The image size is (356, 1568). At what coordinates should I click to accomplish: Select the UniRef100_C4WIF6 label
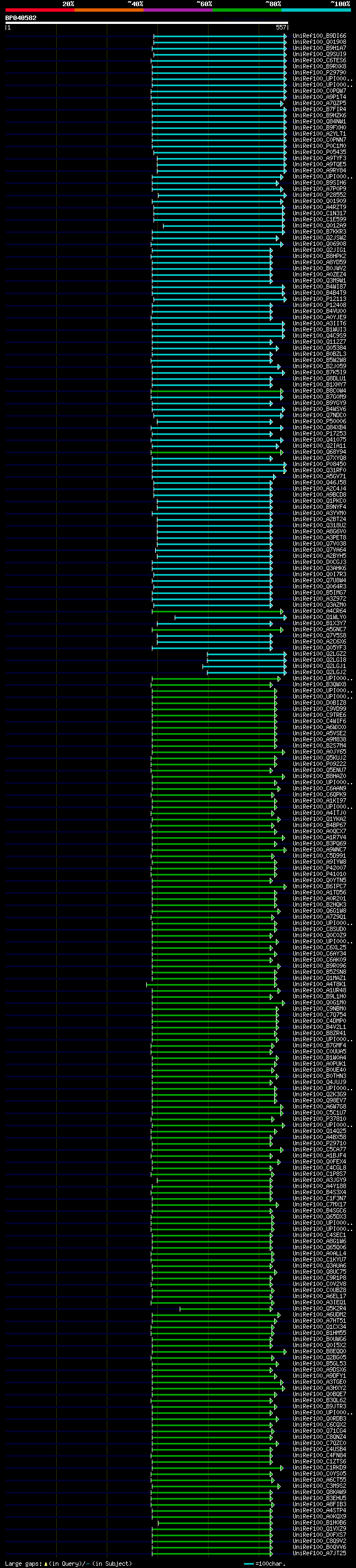tap(319, 721)
